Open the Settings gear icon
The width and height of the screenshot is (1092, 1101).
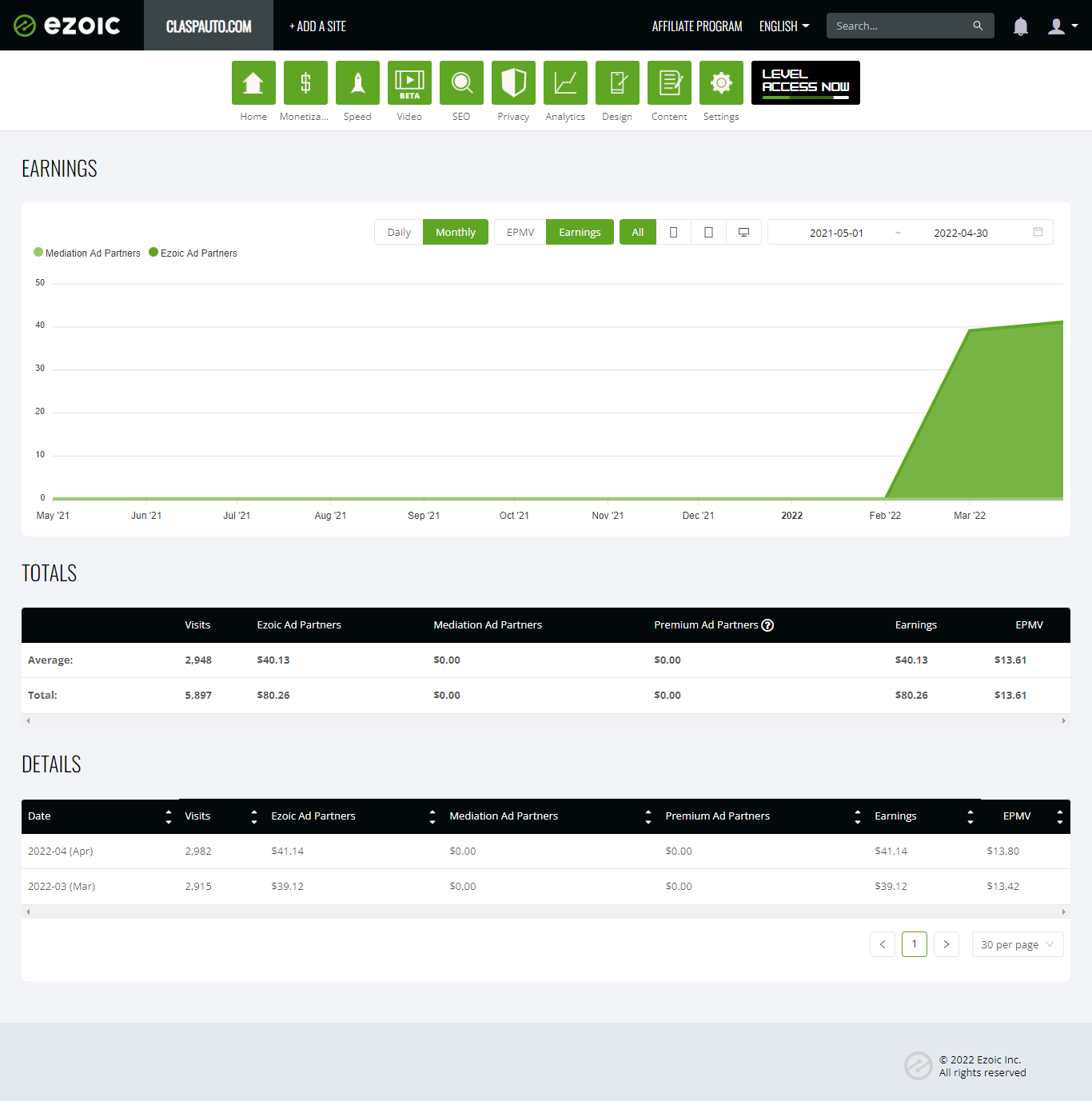pyautogui.click(x=721, y=83)
